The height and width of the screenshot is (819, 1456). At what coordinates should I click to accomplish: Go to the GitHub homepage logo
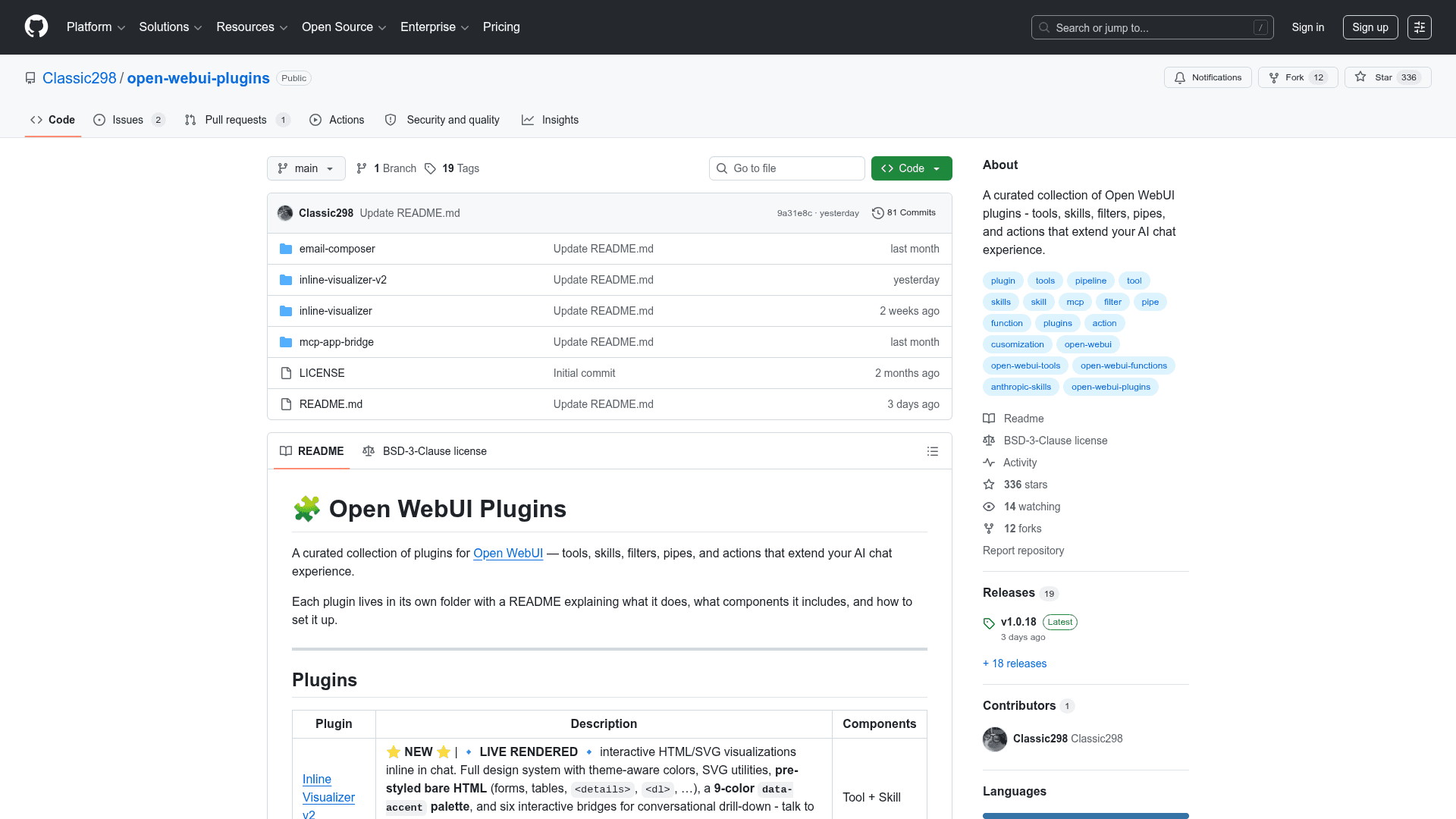[36, 27]
